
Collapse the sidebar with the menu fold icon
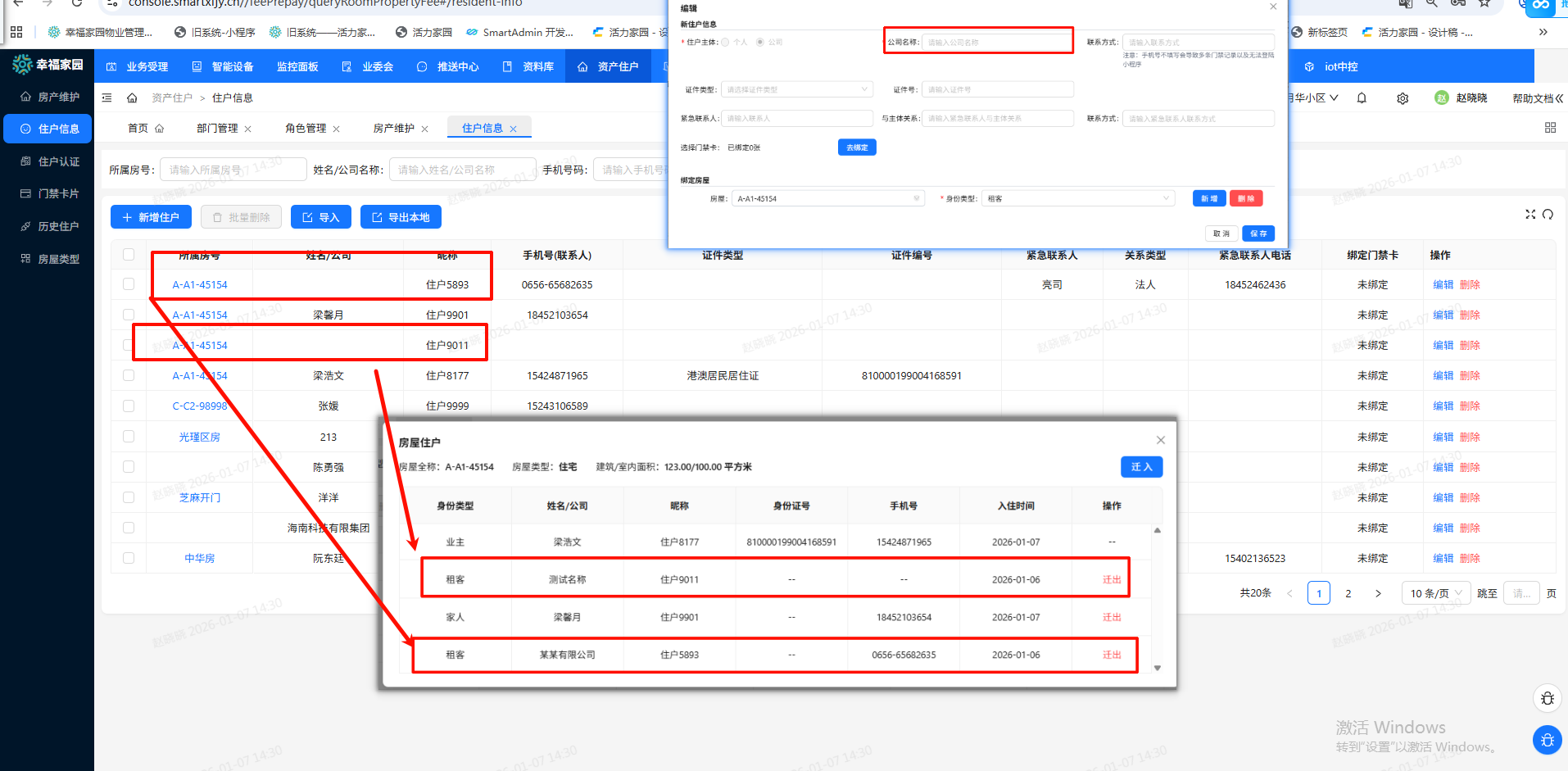[x=106, y=98]
